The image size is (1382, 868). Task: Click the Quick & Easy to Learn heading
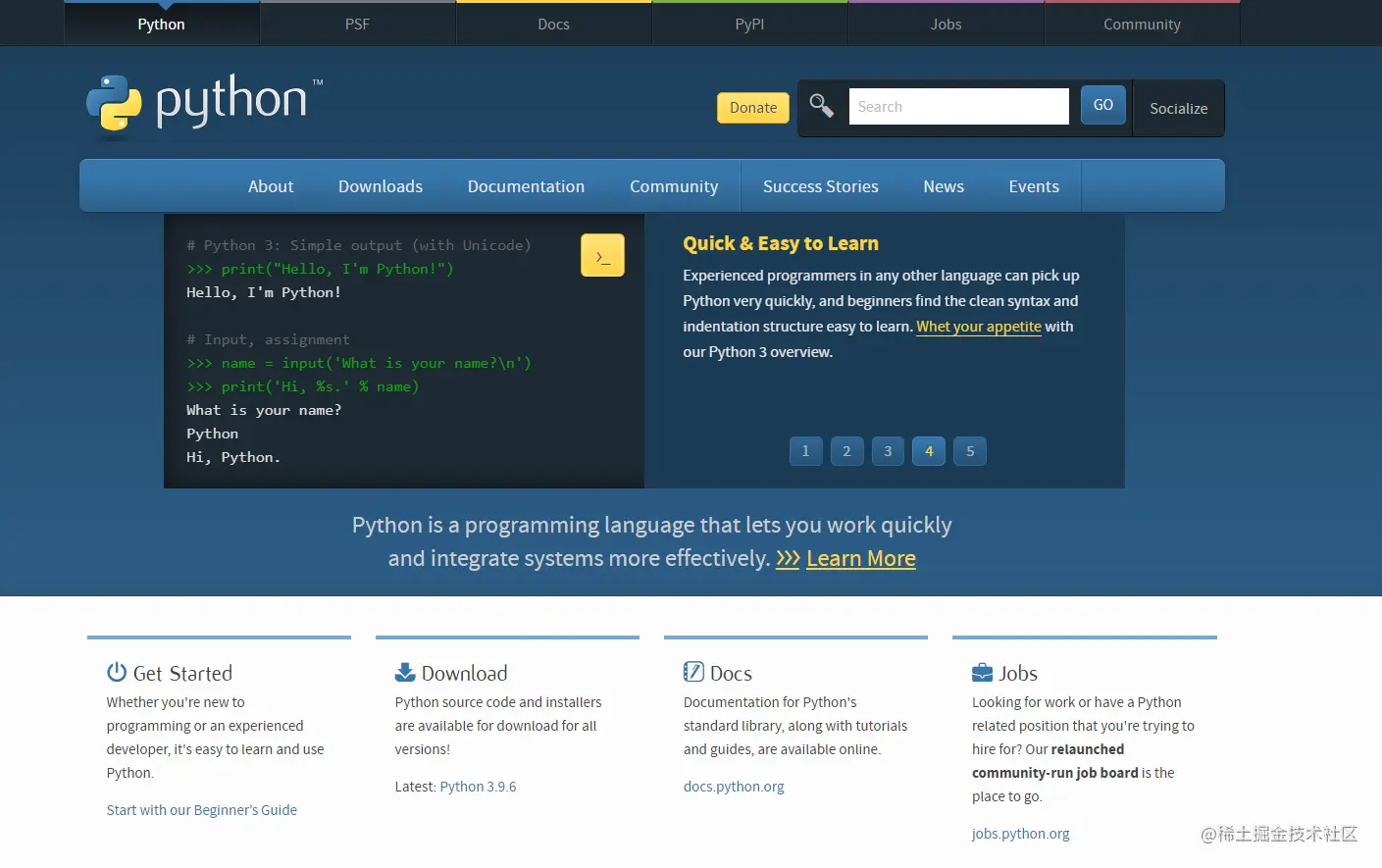pyautogui.click(x=781, y=243)
